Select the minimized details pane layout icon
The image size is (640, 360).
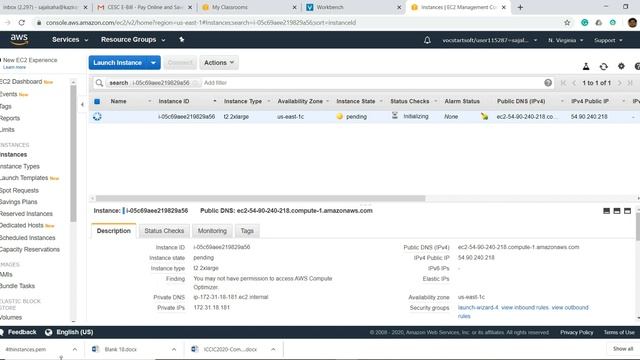[606, 211]
